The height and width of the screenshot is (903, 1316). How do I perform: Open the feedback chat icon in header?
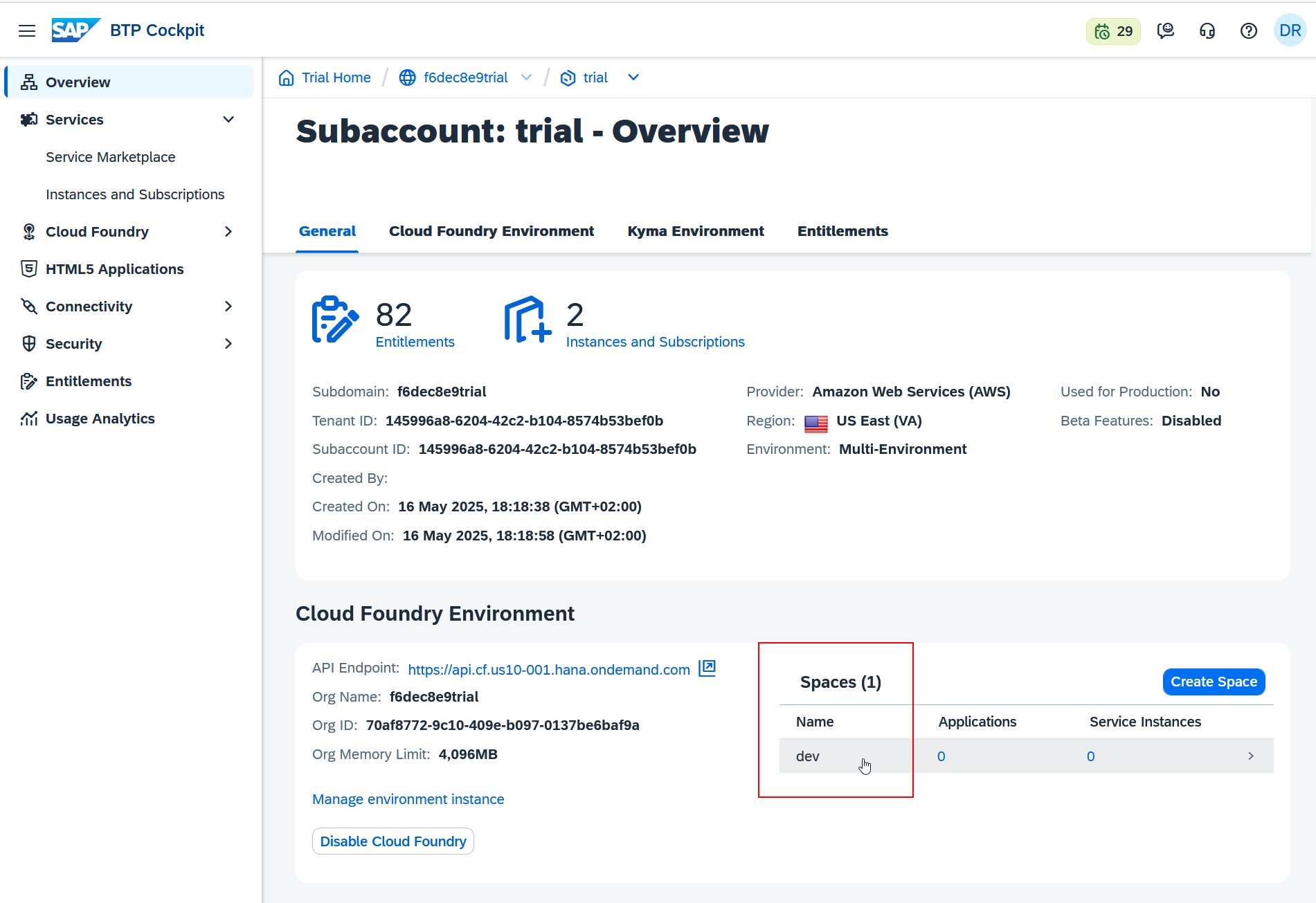(x=1166, y=30)
